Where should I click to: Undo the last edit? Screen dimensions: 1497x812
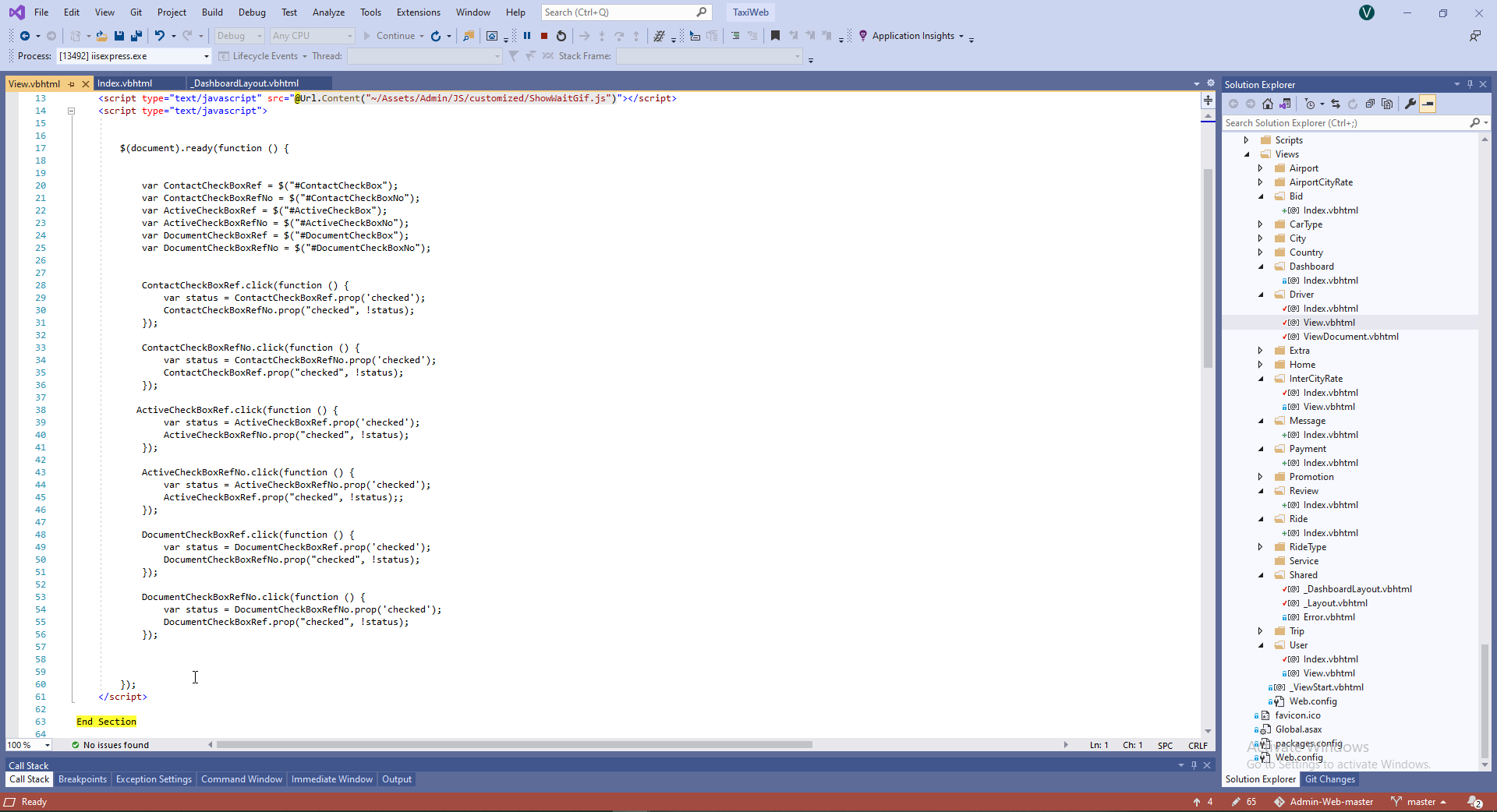(x=160, y=36)
